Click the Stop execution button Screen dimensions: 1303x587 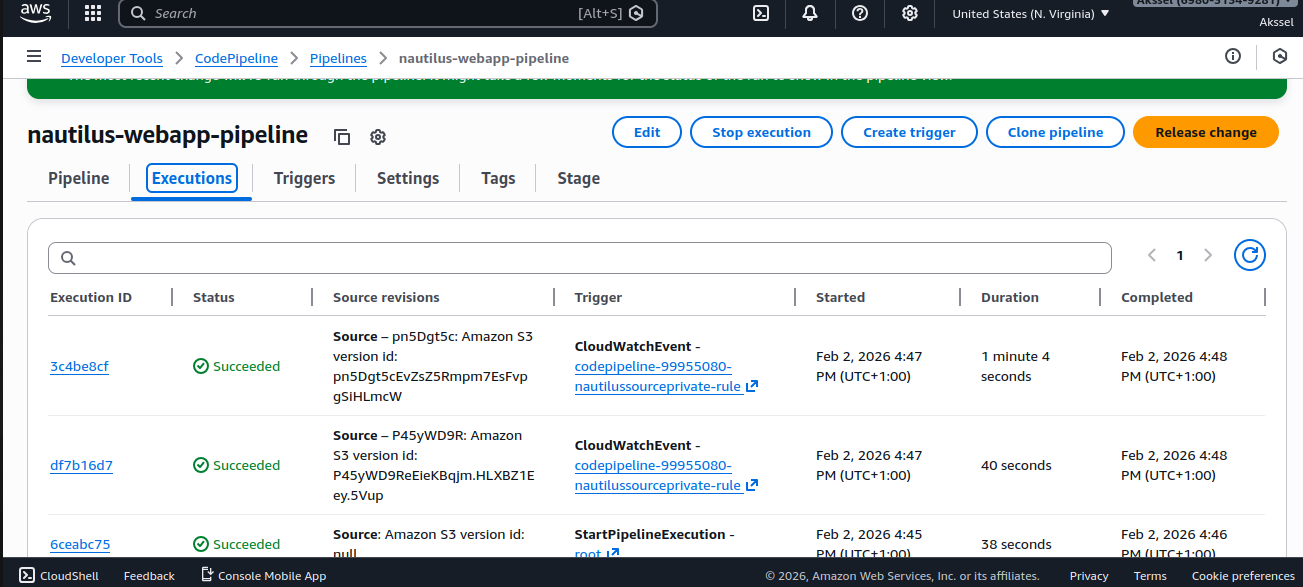point(761,132)
